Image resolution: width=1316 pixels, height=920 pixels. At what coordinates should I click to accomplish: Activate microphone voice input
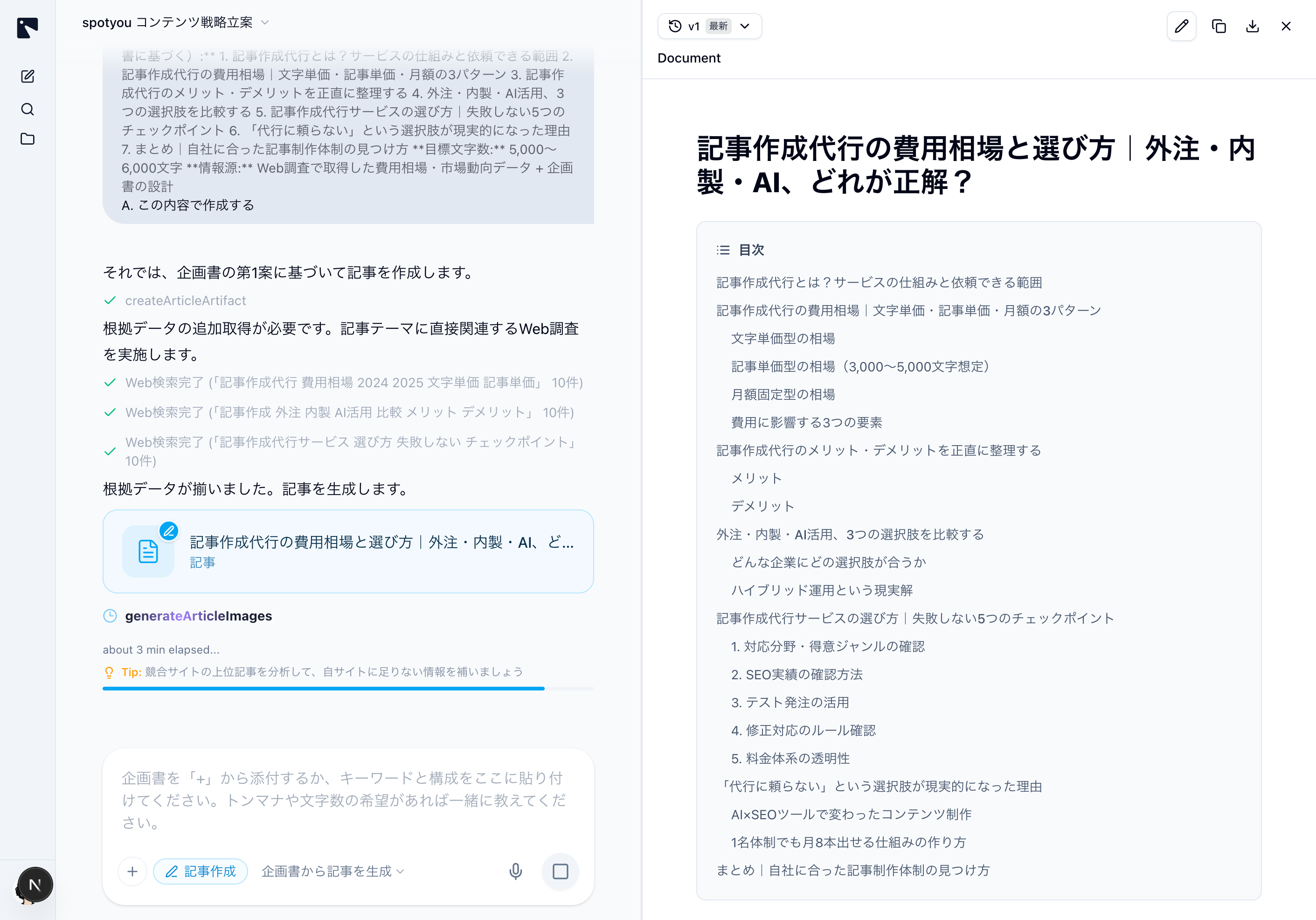click(515, 871)
